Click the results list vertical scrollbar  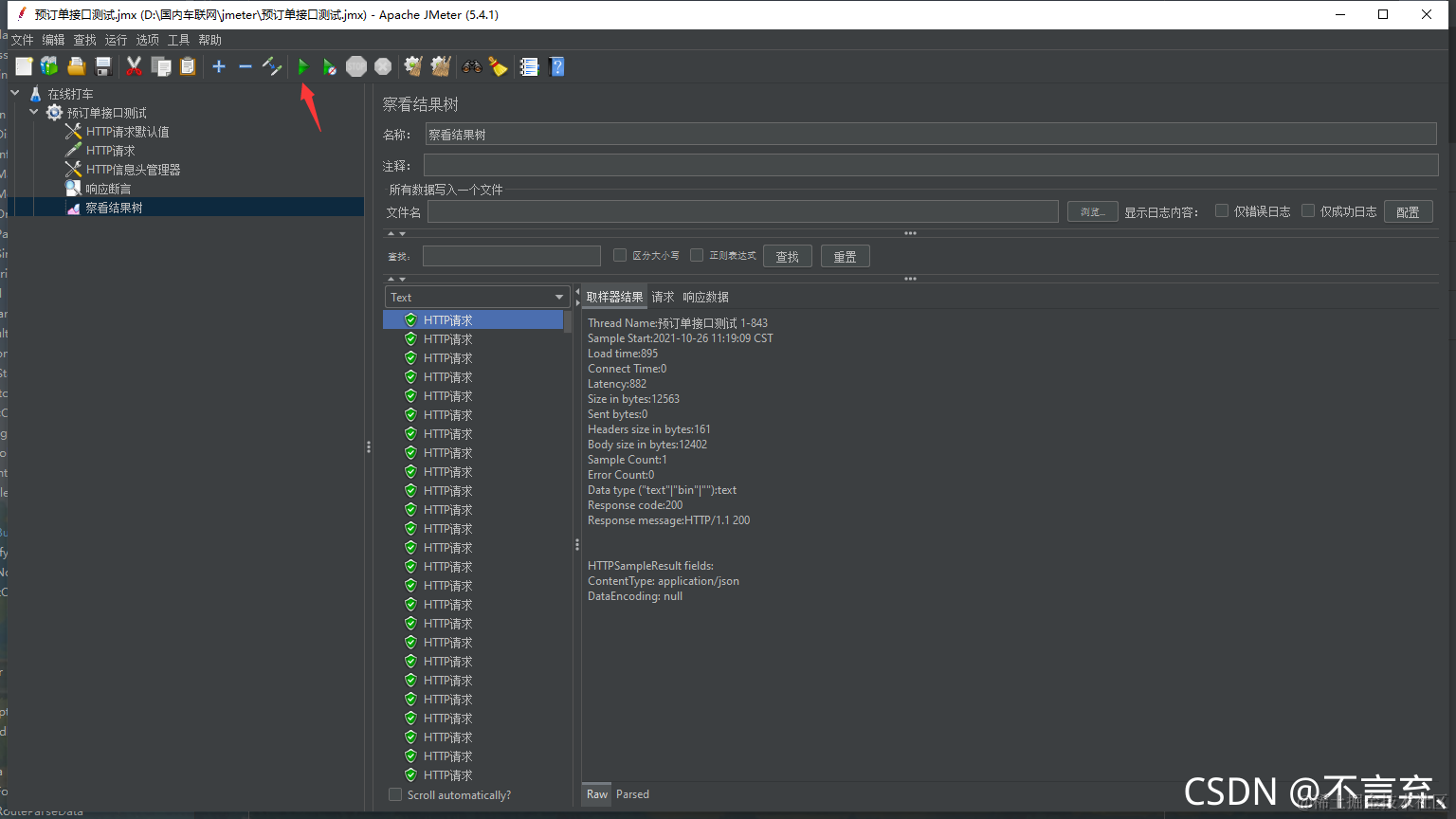tap(568, 548)
